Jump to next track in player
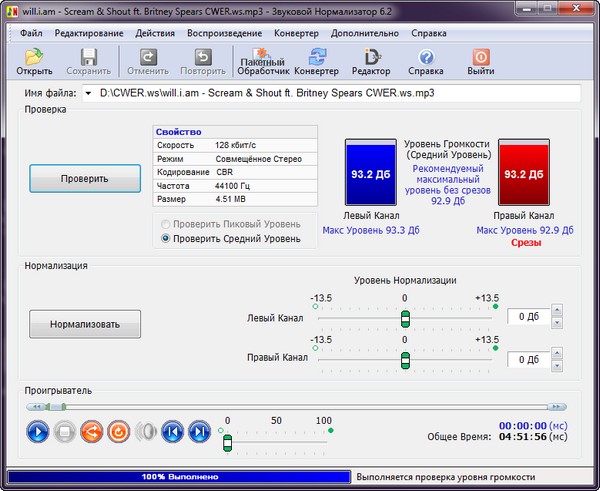600x491 pixels. 199,432
